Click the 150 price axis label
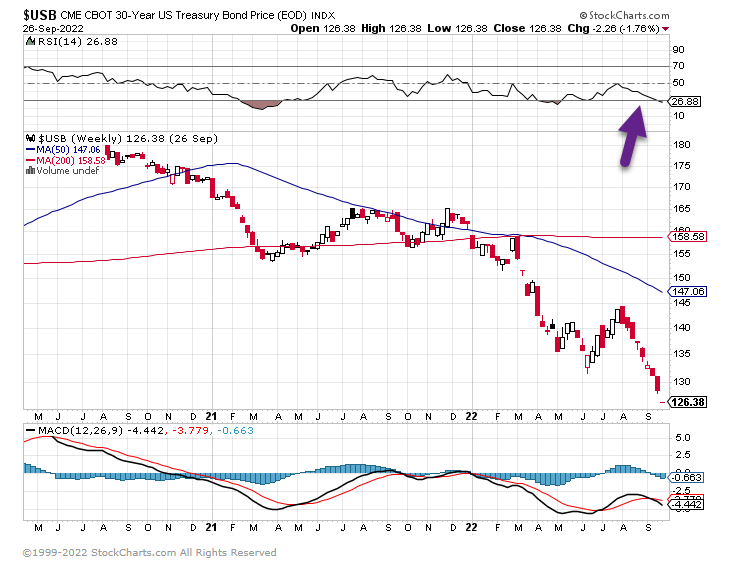 (681, 278)
